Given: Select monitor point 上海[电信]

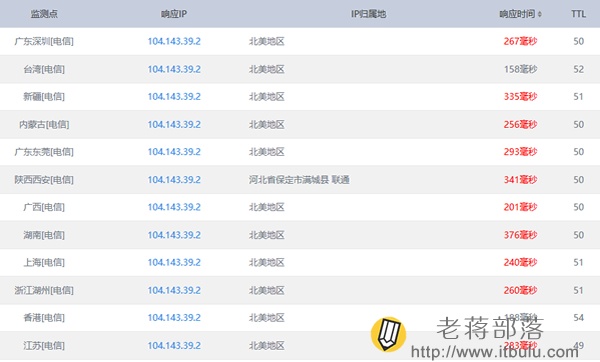Looking at the screenshot, I should 44,262.
